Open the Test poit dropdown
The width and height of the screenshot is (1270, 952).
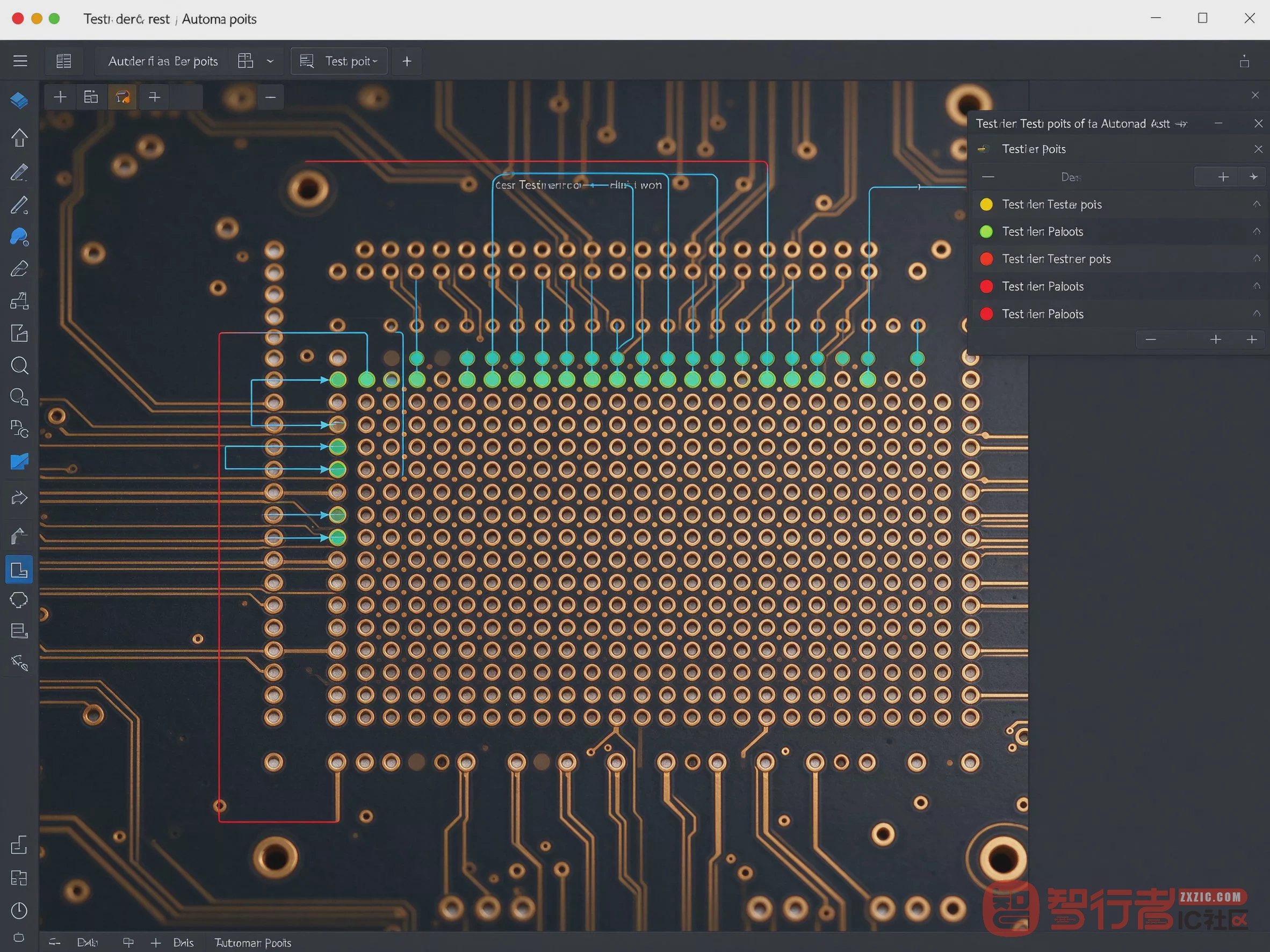[340, 61]
